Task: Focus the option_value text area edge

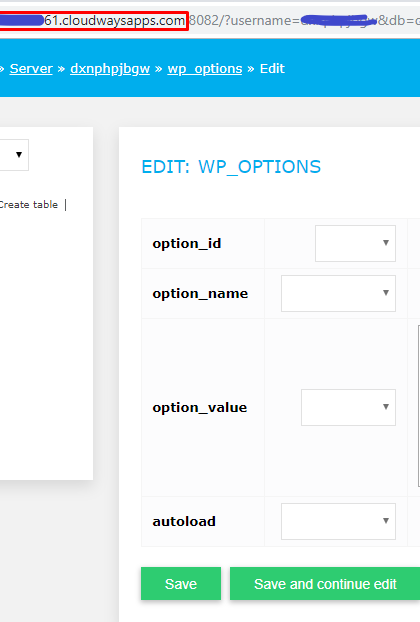Action: [x=419, y=406]
